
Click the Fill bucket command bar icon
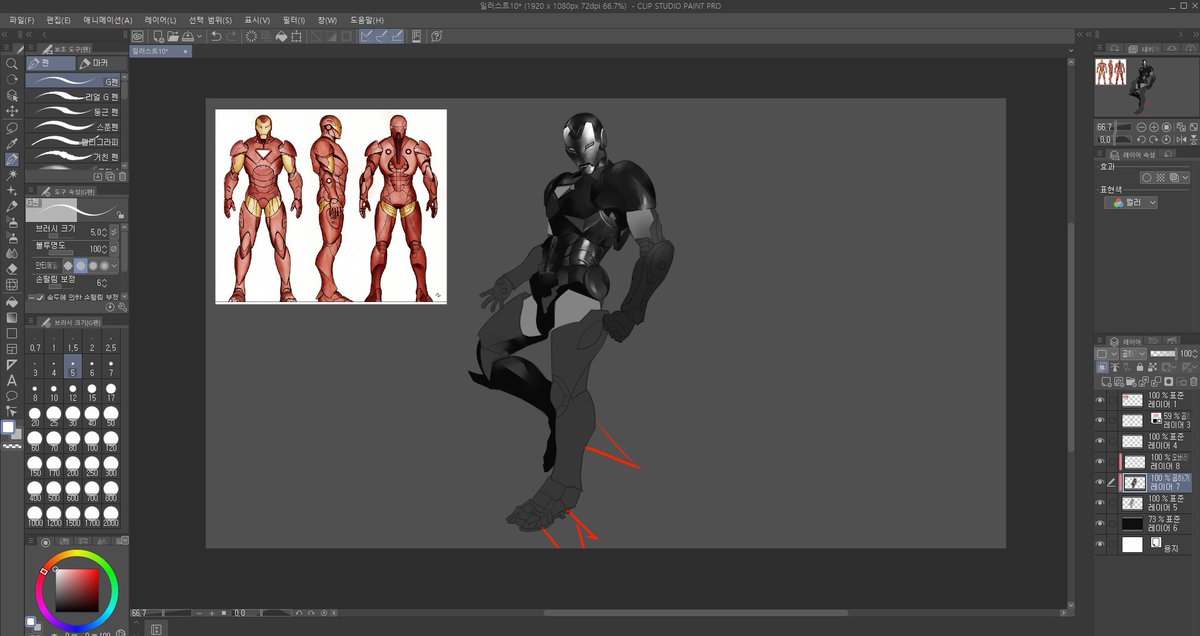pos(282,36)
